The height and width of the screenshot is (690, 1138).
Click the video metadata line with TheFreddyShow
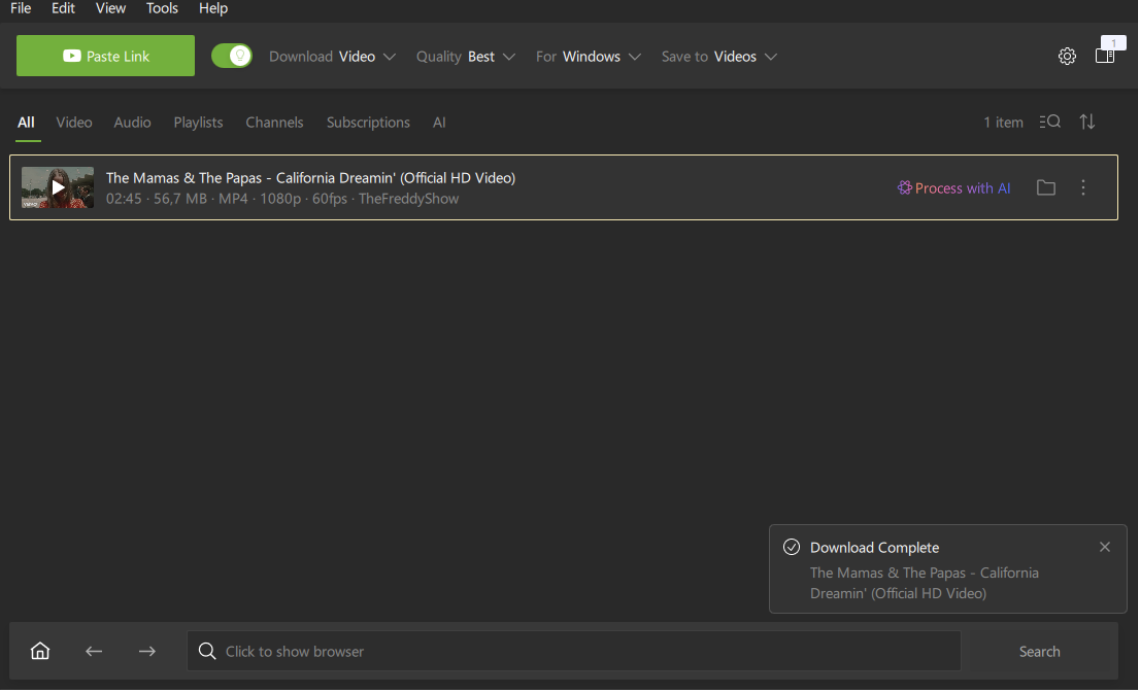282,199
